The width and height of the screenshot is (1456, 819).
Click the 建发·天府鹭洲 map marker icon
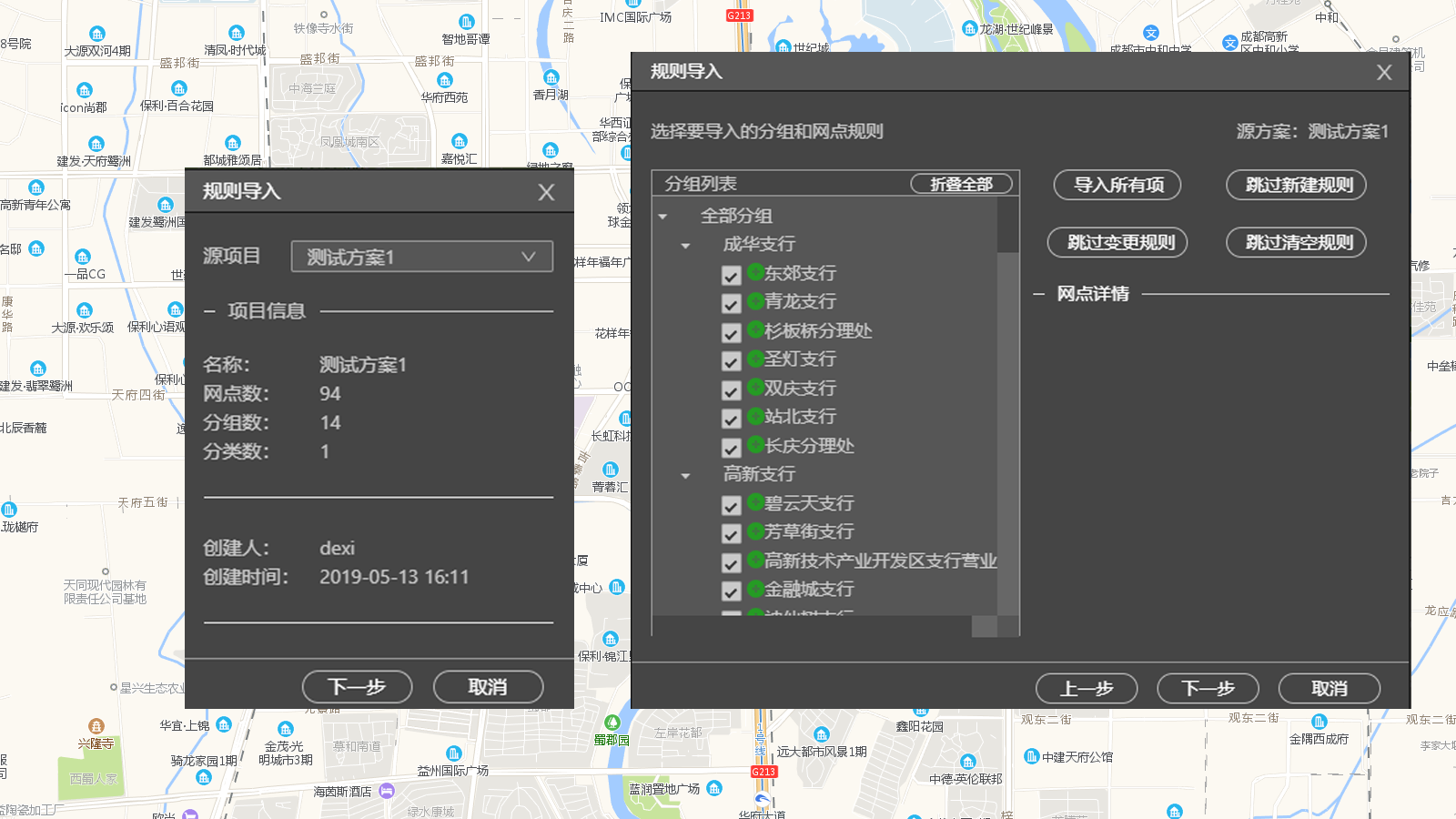96,144
